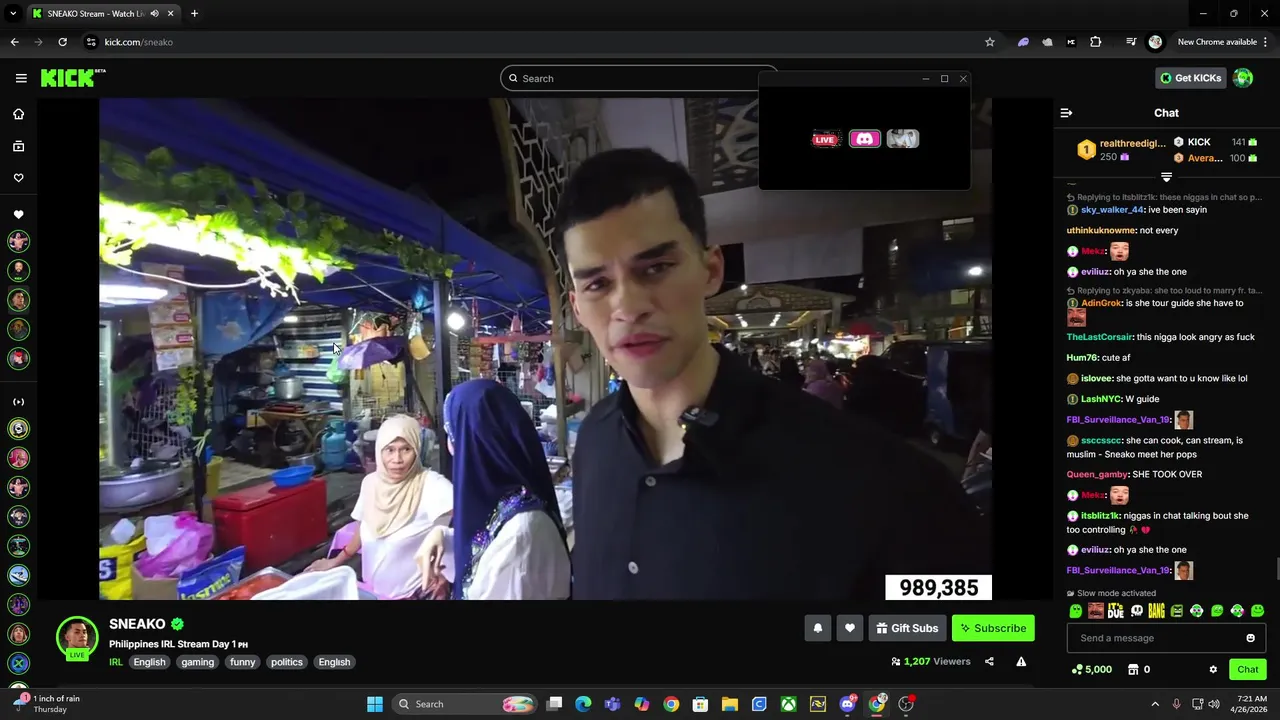Share the stream via share icon
The height and width of the screenshot is (720, 1280).
pyautogui.click(x=989, y=661)
